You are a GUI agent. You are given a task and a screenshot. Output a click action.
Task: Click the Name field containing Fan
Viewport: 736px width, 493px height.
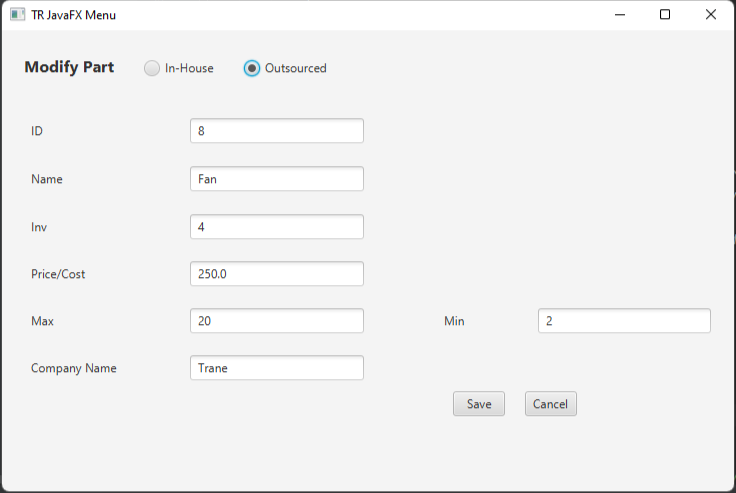tap(277, 179)
